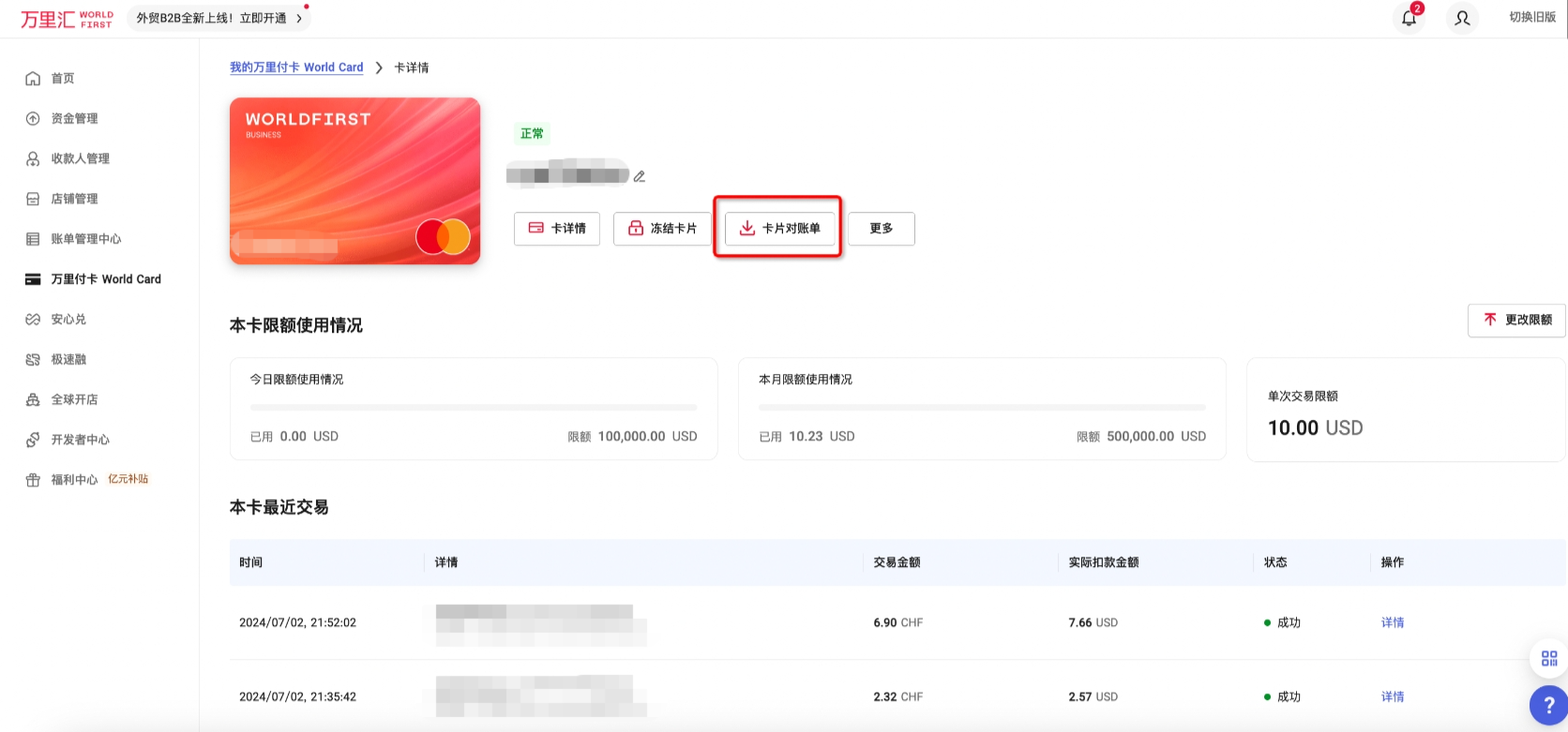Click the 安心兑 sidebar icon
The height and width of the screenshot is (732, 1568).
(33, 320)
